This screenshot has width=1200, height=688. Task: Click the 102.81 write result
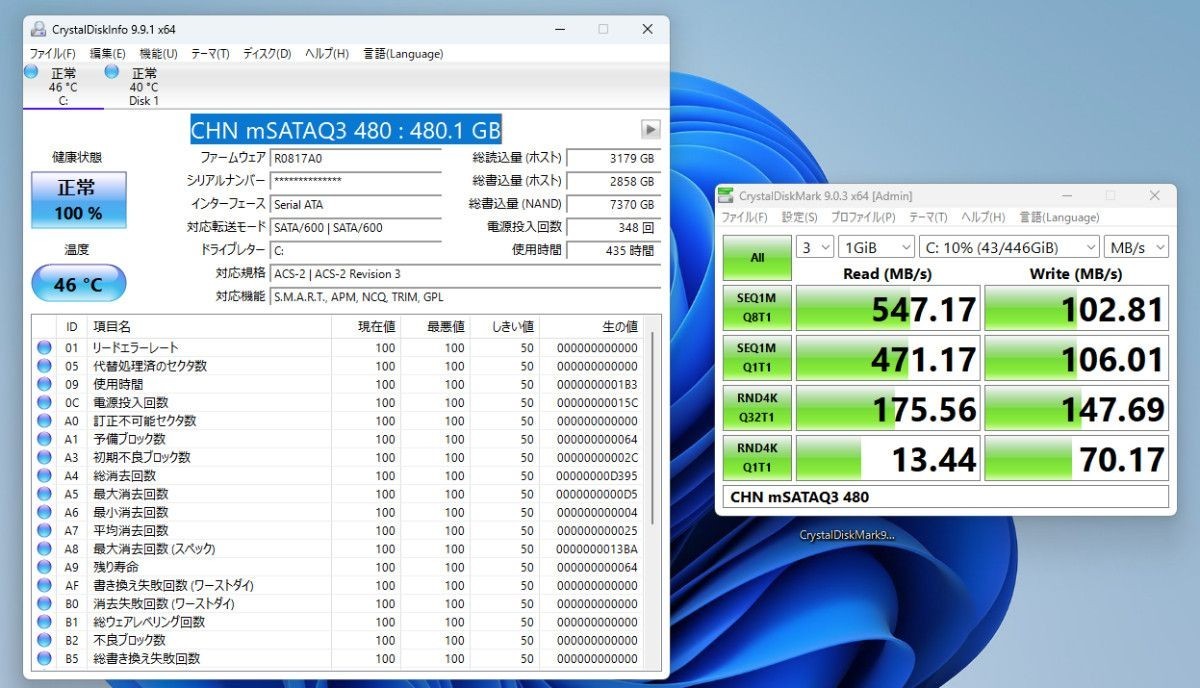tap(1076, 309)
